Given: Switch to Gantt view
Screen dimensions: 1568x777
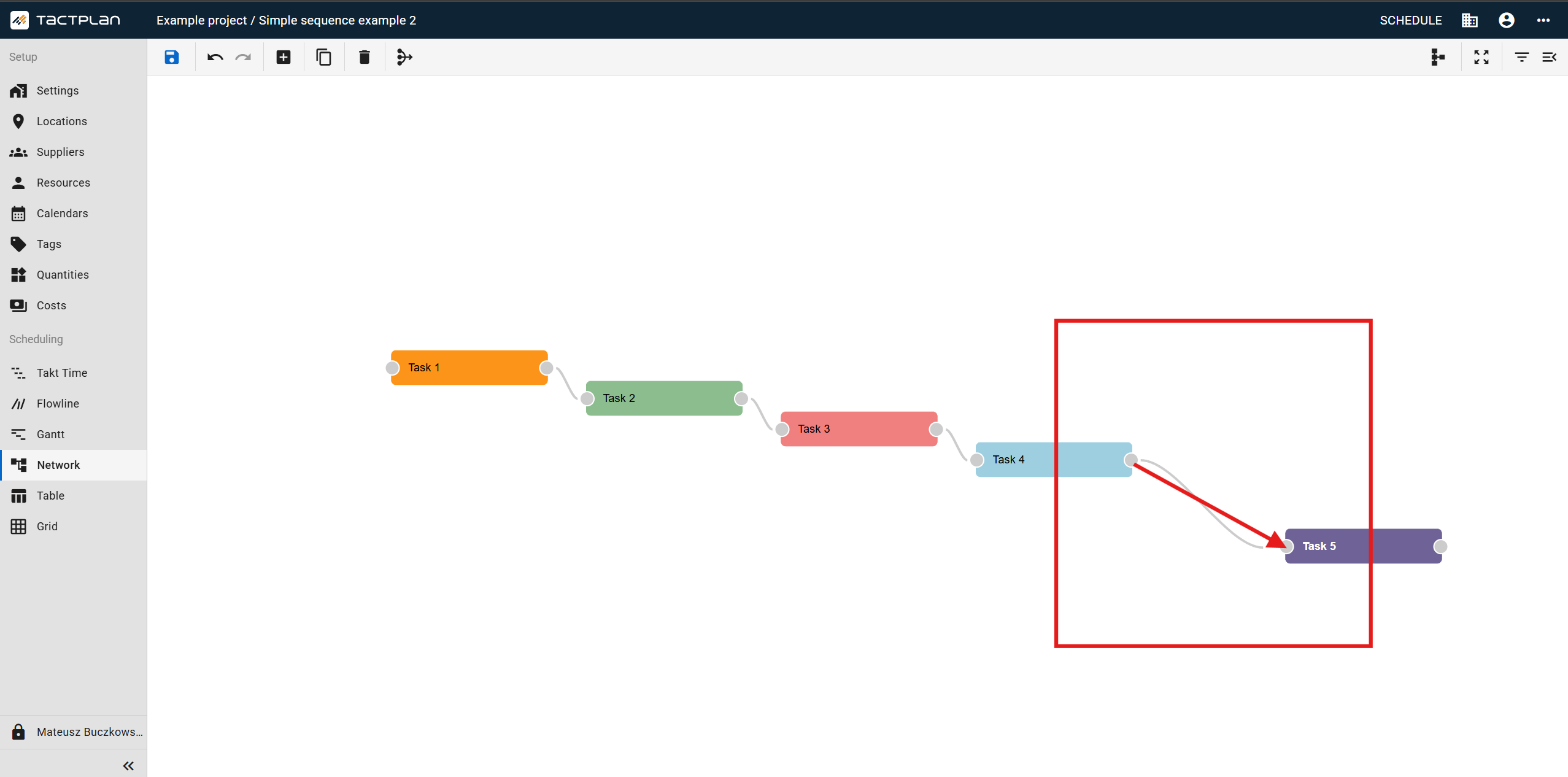Looking at the screenshot, I should click(x=74, y=435).
